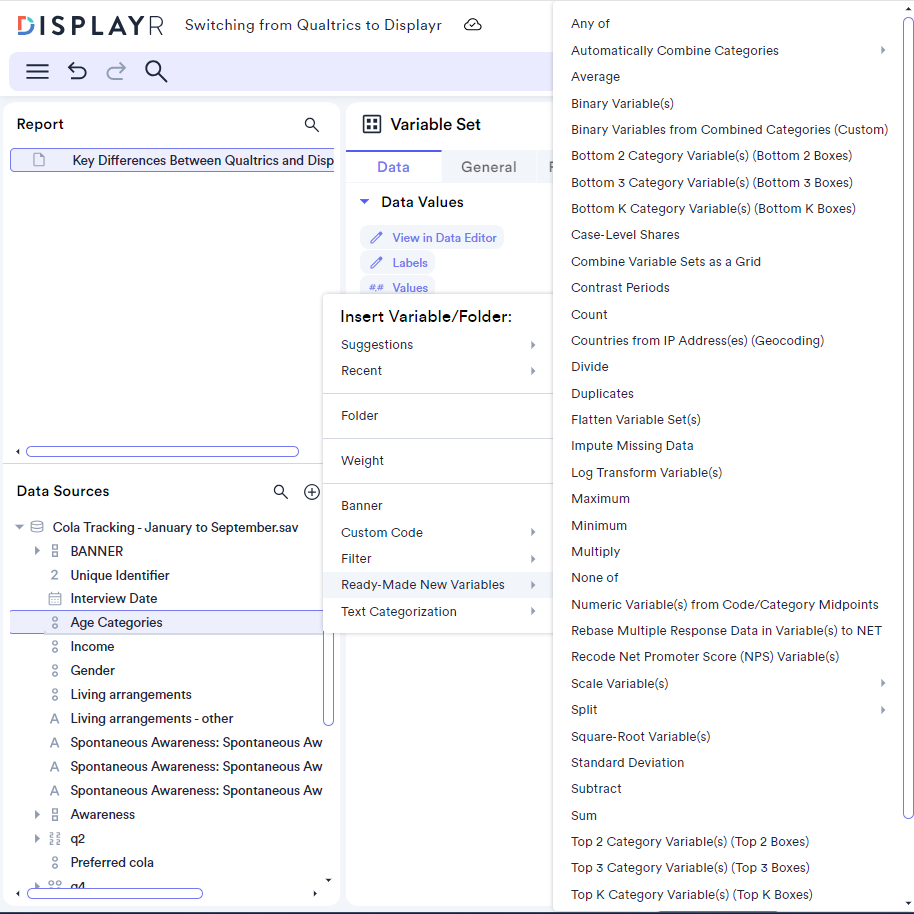Click the add data source plus icon
914x914 pixels.
coord(312,492)
